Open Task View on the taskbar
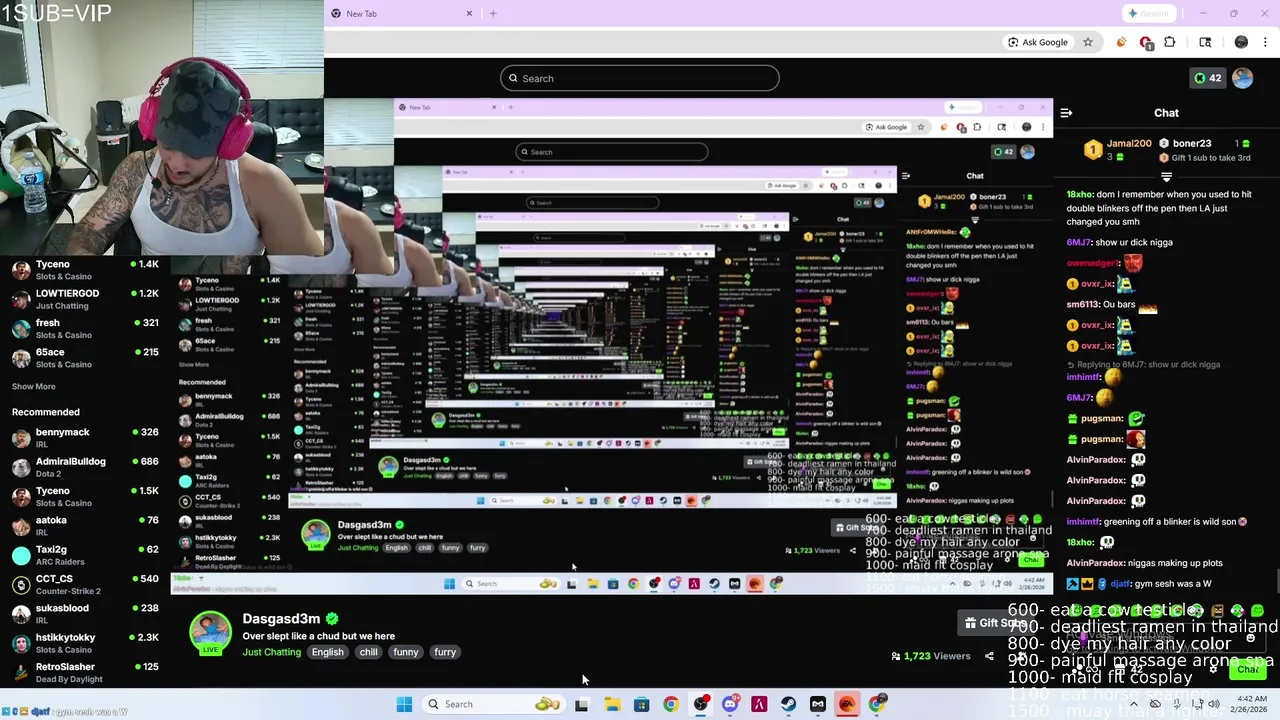1280x720 pixels. 582,704
